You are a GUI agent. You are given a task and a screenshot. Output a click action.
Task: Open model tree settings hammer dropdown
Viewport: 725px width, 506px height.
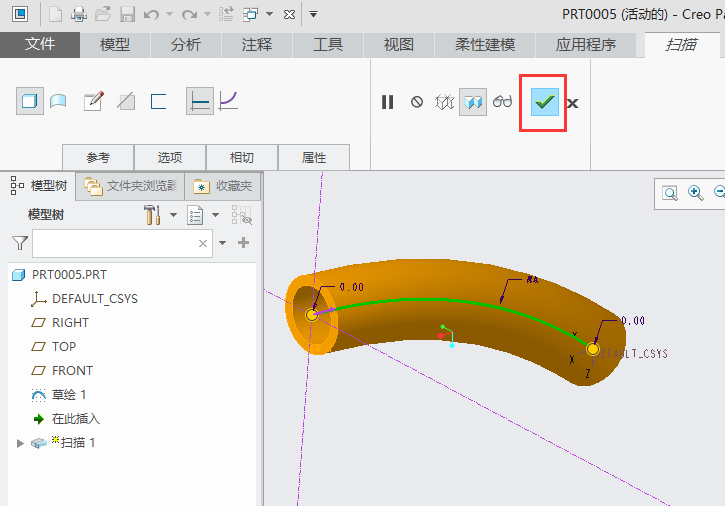pyautogui.click(x=160, y=215)
